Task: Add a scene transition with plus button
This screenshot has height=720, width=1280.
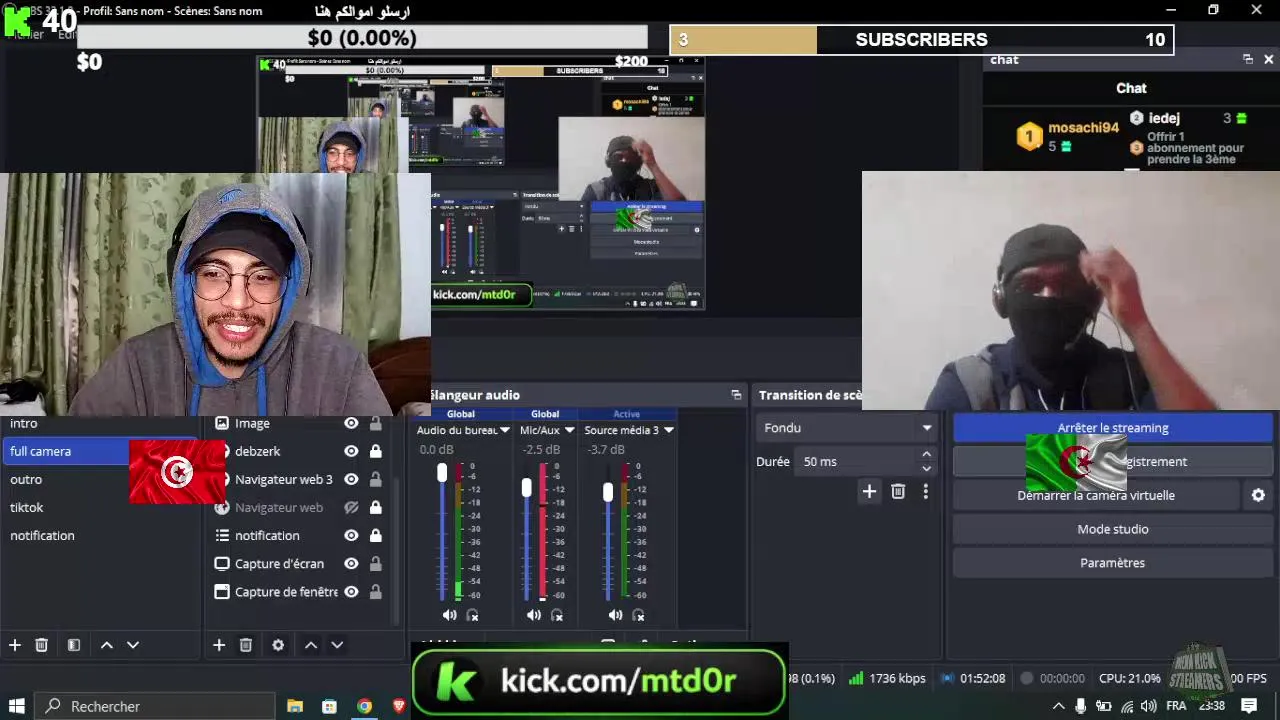Action: [x=869, y=491]
